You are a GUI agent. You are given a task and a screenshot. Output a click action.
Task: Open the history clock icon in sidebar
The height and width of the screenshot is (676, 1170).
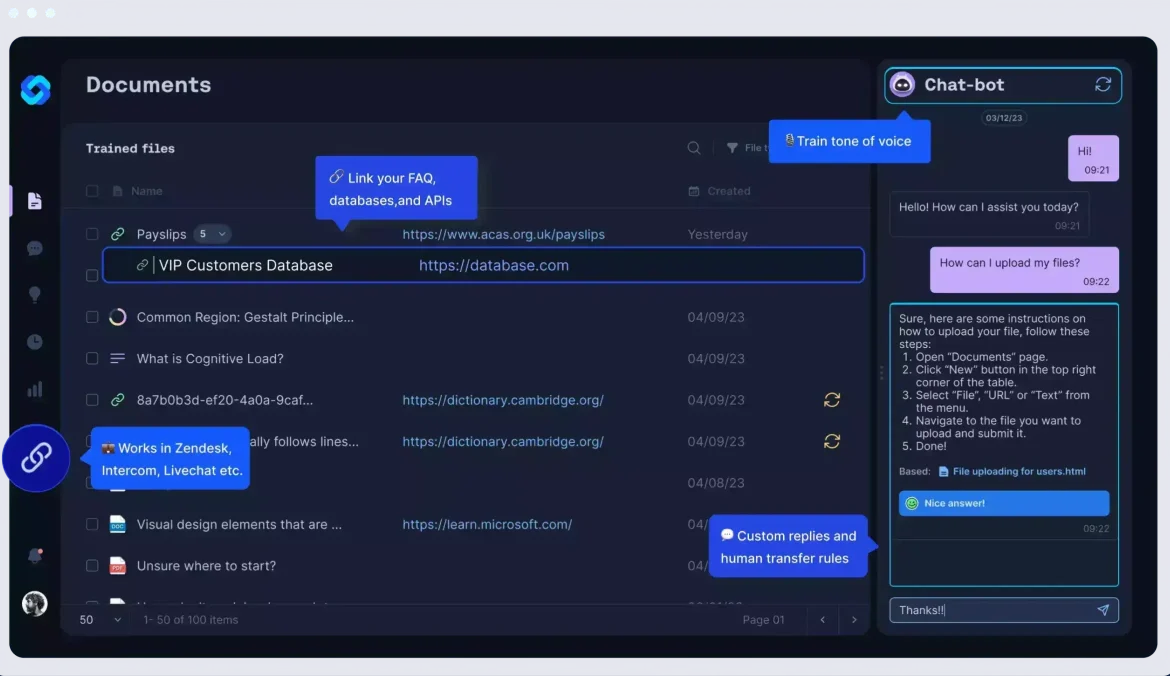[x=36, y=341]
